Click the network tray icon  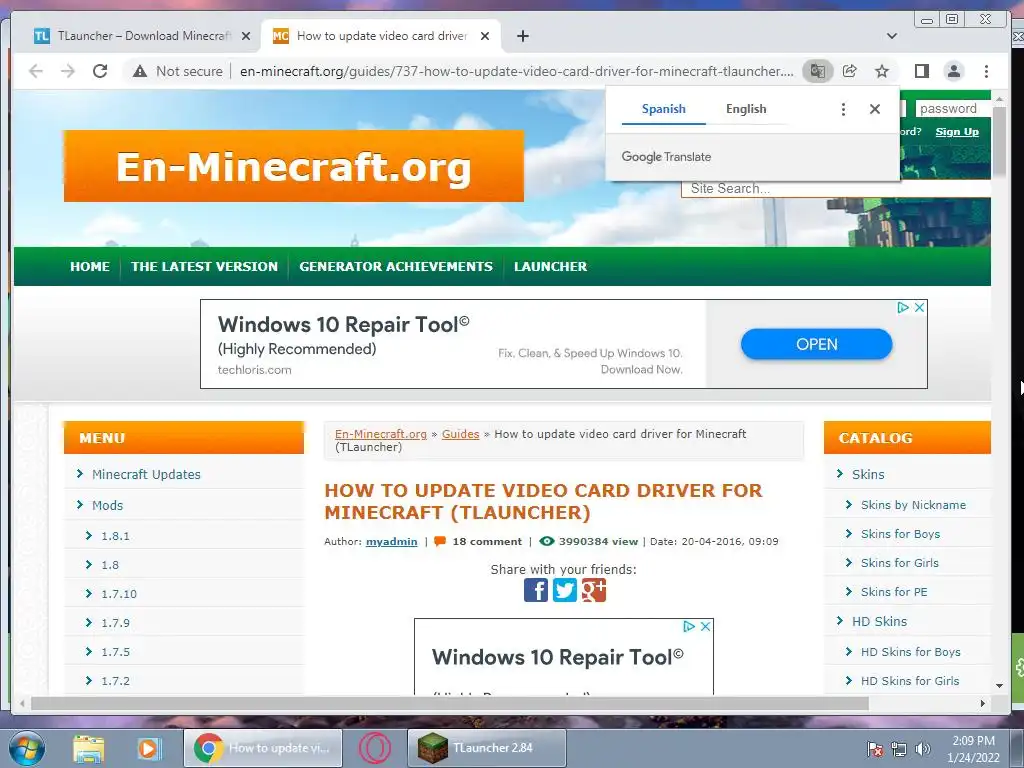pos(899,749)
